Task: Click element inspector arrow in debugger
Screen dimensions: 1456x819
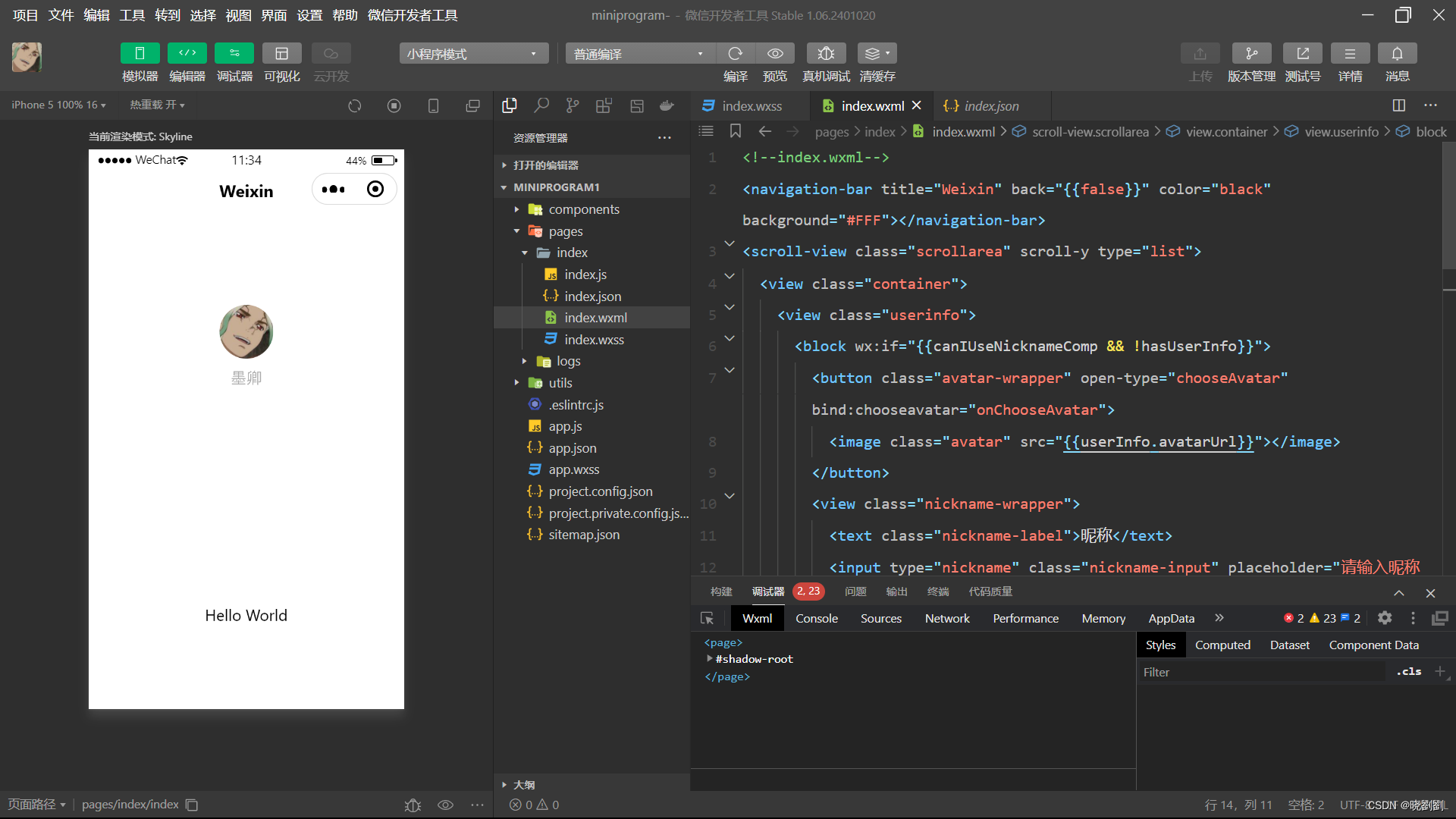Action: 707,618
